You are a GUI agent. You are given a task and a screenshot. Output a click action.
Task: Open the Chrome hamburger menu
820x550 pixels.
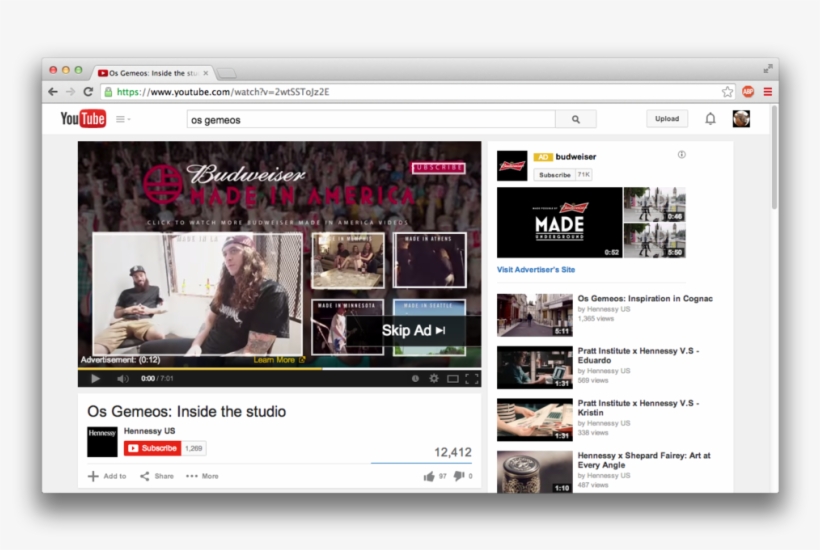[767, 92]
